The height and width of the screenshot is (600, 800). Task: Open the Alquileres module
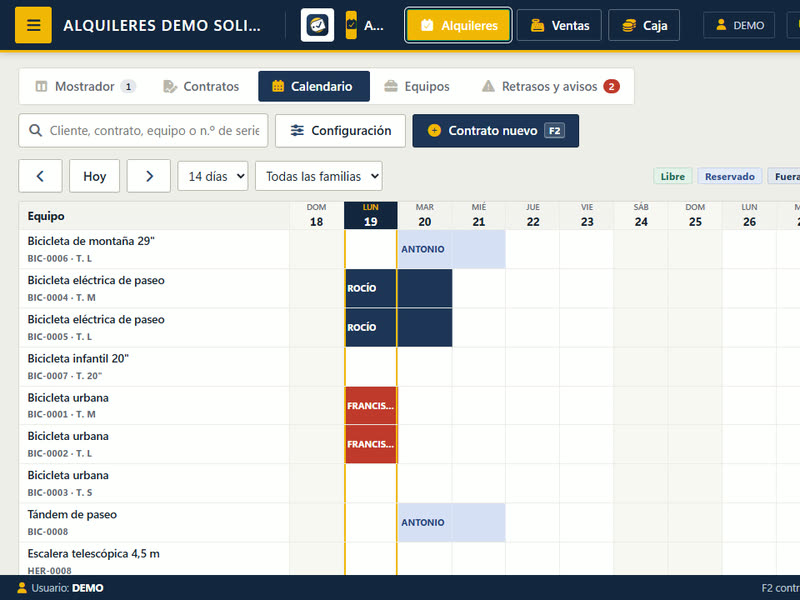click(458, 25)
